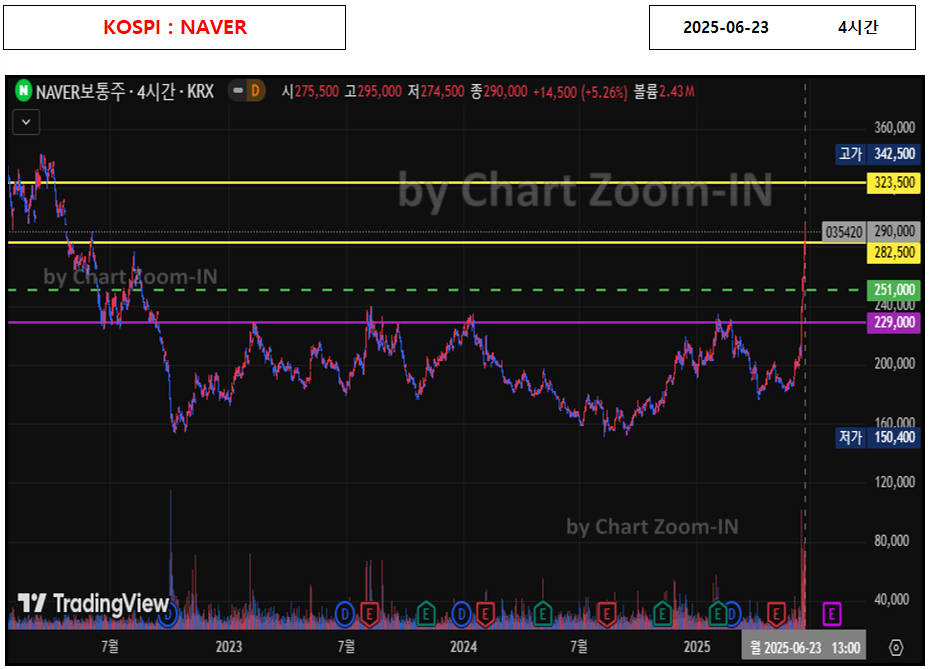The image size is (929, 669).
Task: Click the 120,000 price axis label
Action: coord(895,482)
